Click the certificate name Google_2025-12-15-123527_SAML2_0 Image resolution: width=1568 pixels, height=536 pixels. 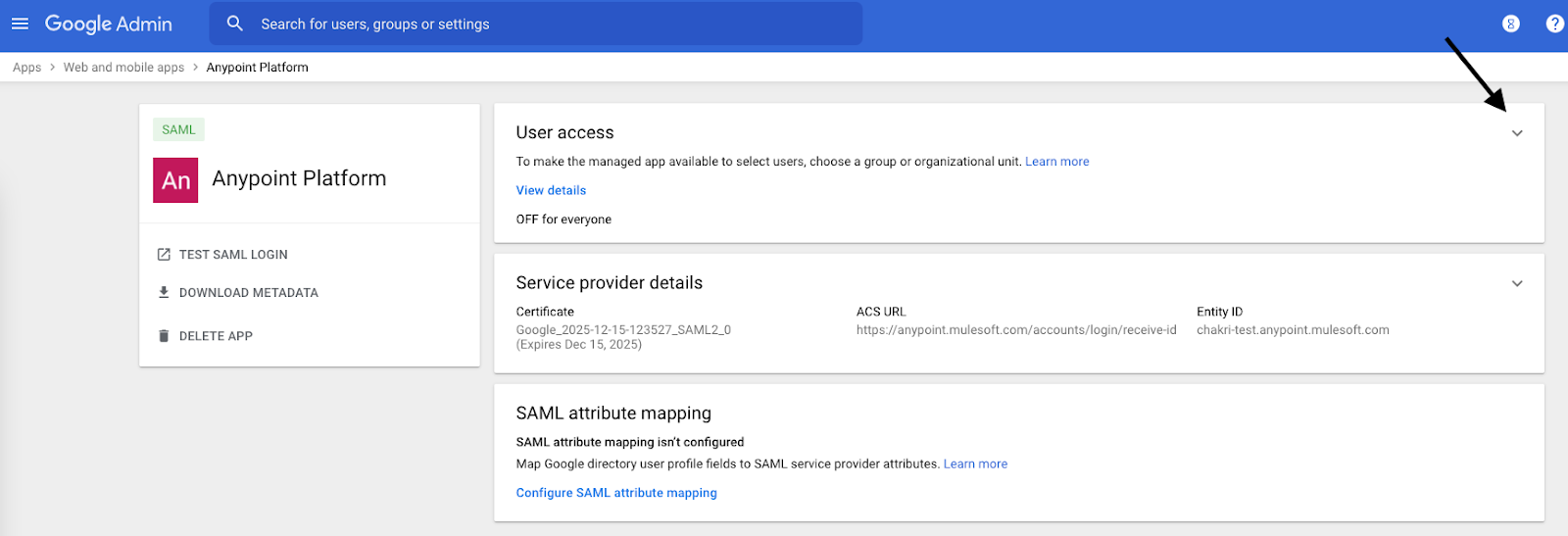pyautogui.click(x=623, y=330)
